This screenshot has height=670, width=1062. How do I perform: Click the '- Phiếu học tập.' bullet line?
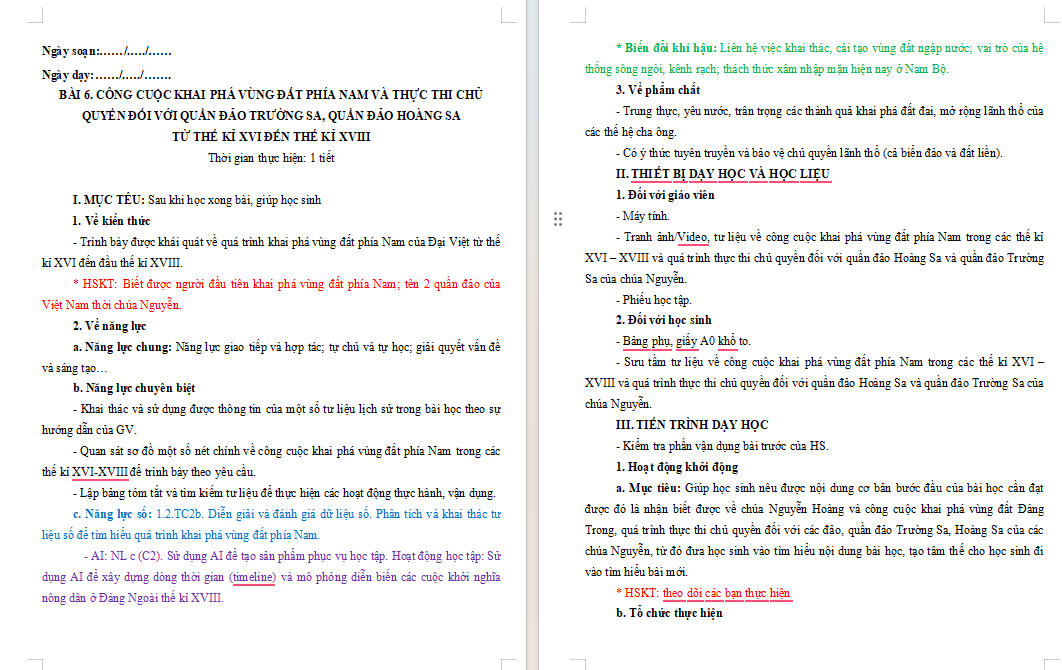click(654, 299)
